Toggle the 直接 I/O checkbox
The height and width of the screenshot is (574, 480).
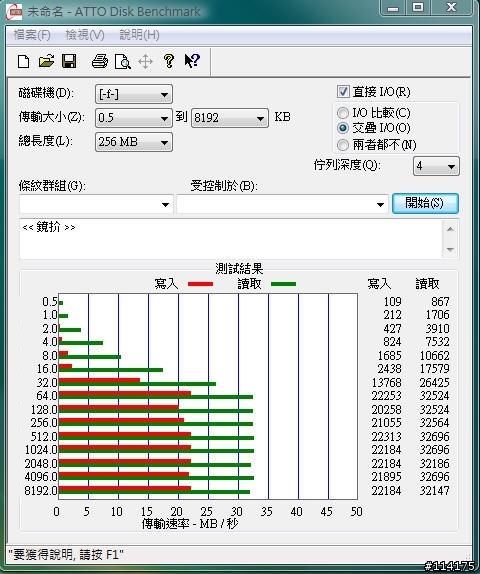point(343,92)
